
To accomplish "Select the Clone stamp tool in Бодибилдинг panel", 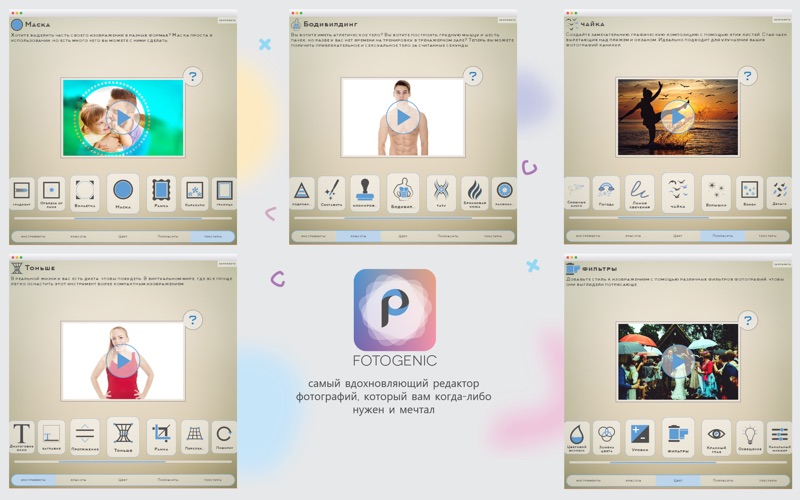I will [365, 193].
